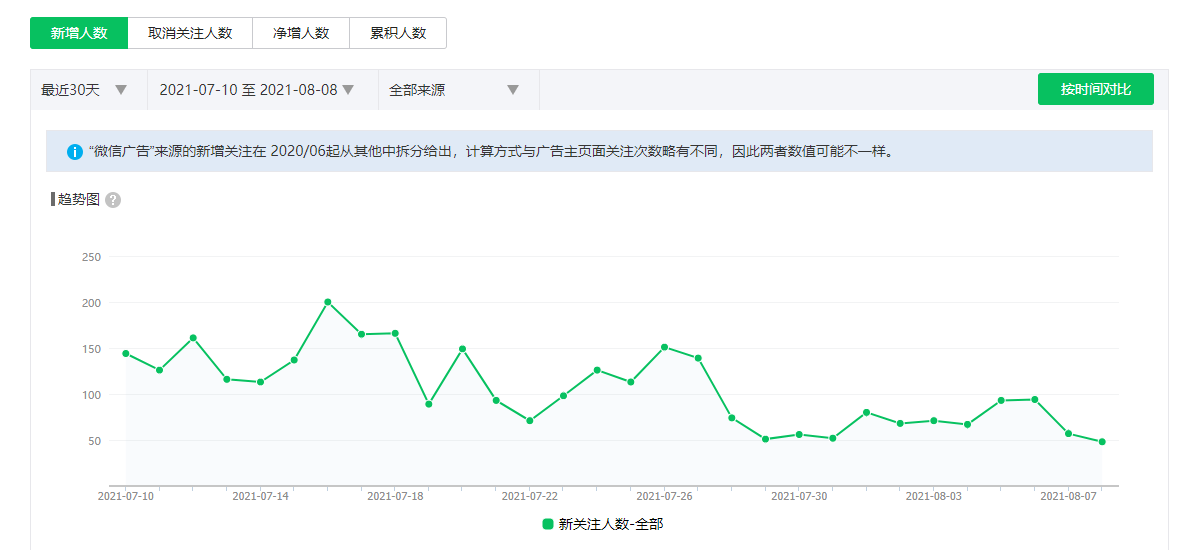
Task: Toggle the 新关注人数-全部 legend series label
Action: (610, 524)
